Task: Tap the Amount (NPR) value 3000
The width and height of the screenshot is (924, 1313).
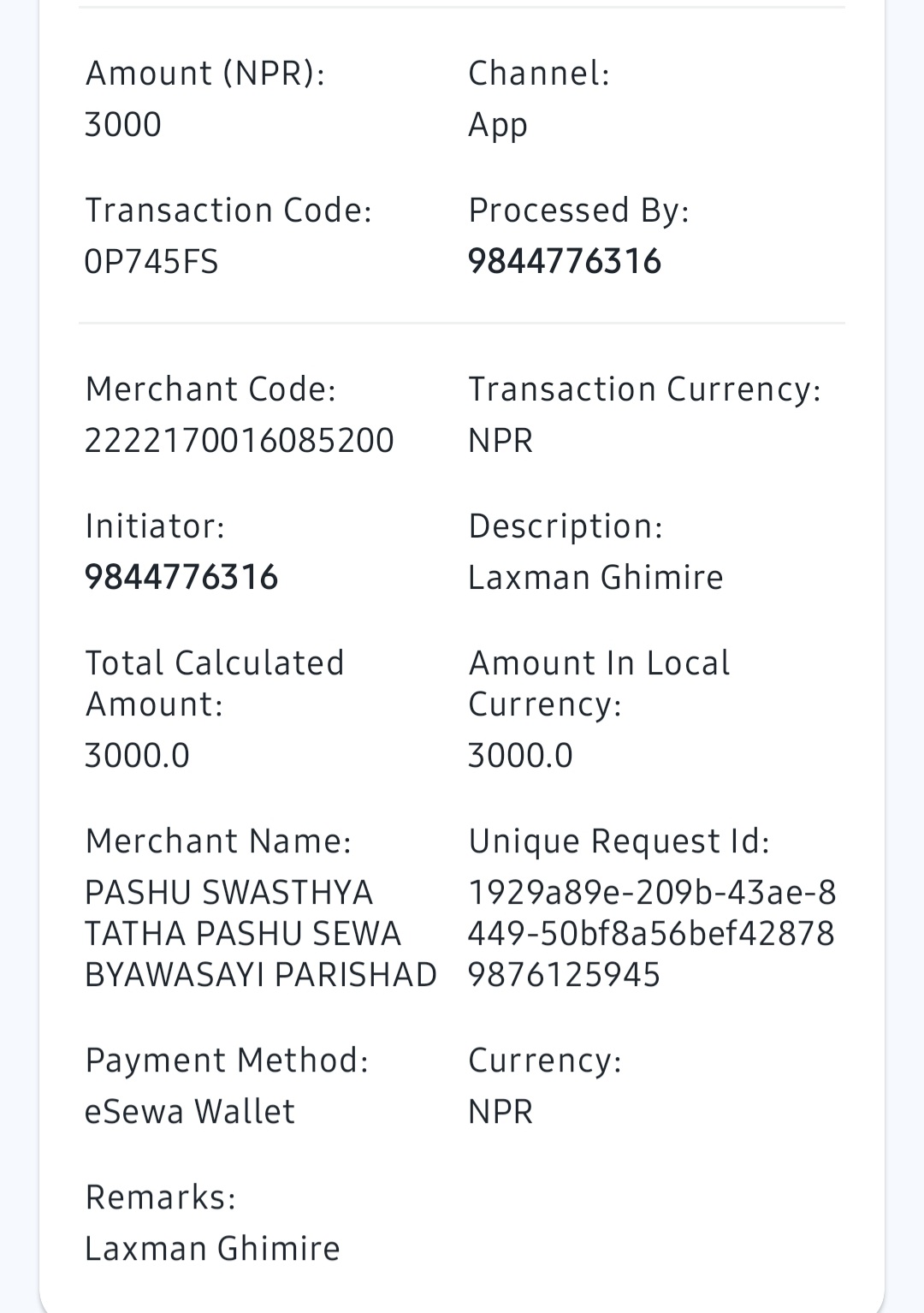Action: [x=123, y=124]
